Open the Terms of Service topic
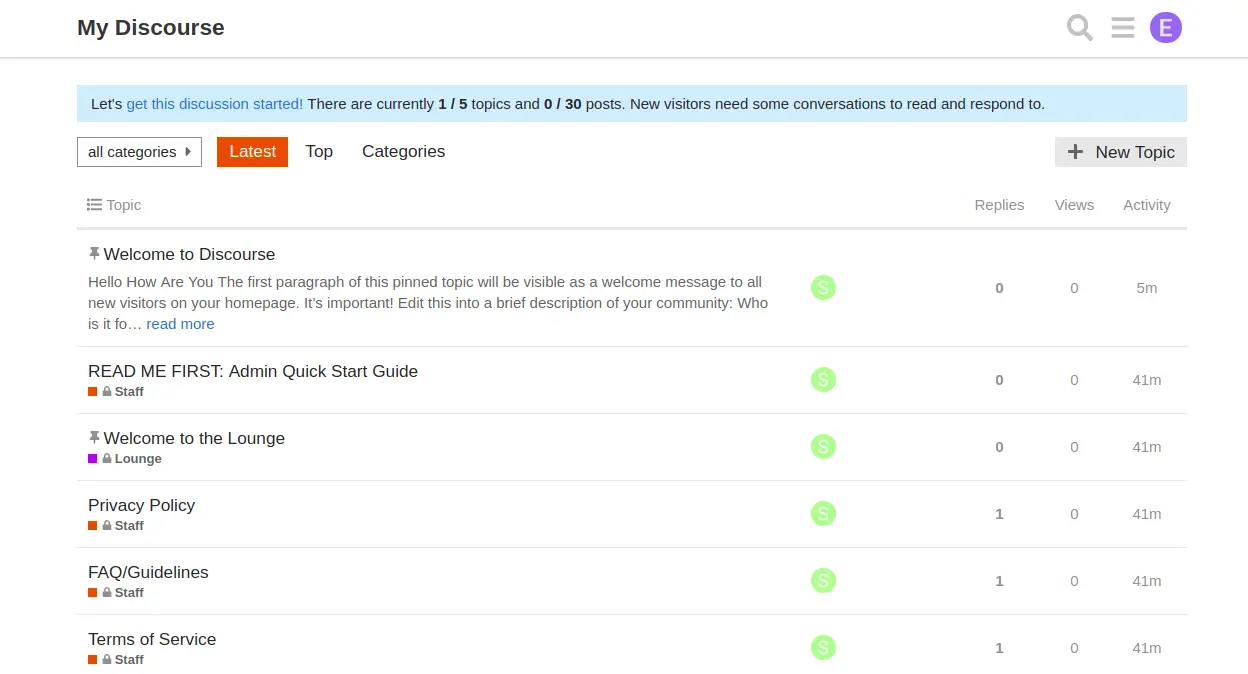This screenshot has height=674, width=1248. (152, 639)
